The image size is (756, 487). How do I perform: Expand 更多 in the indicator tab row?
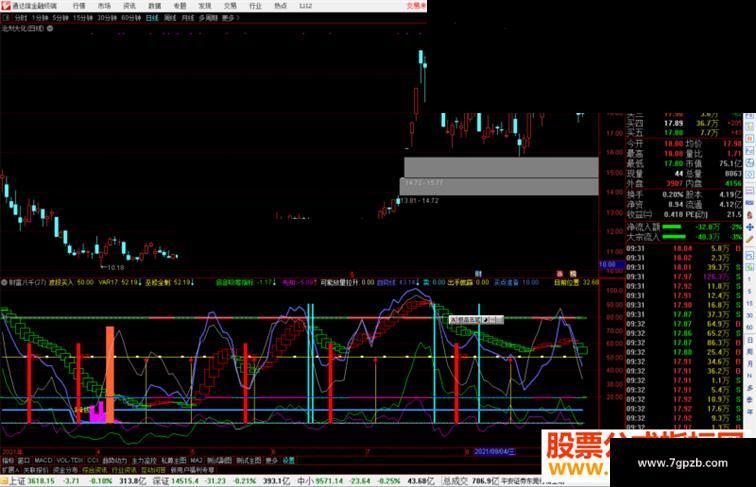[x=271, y=460]
